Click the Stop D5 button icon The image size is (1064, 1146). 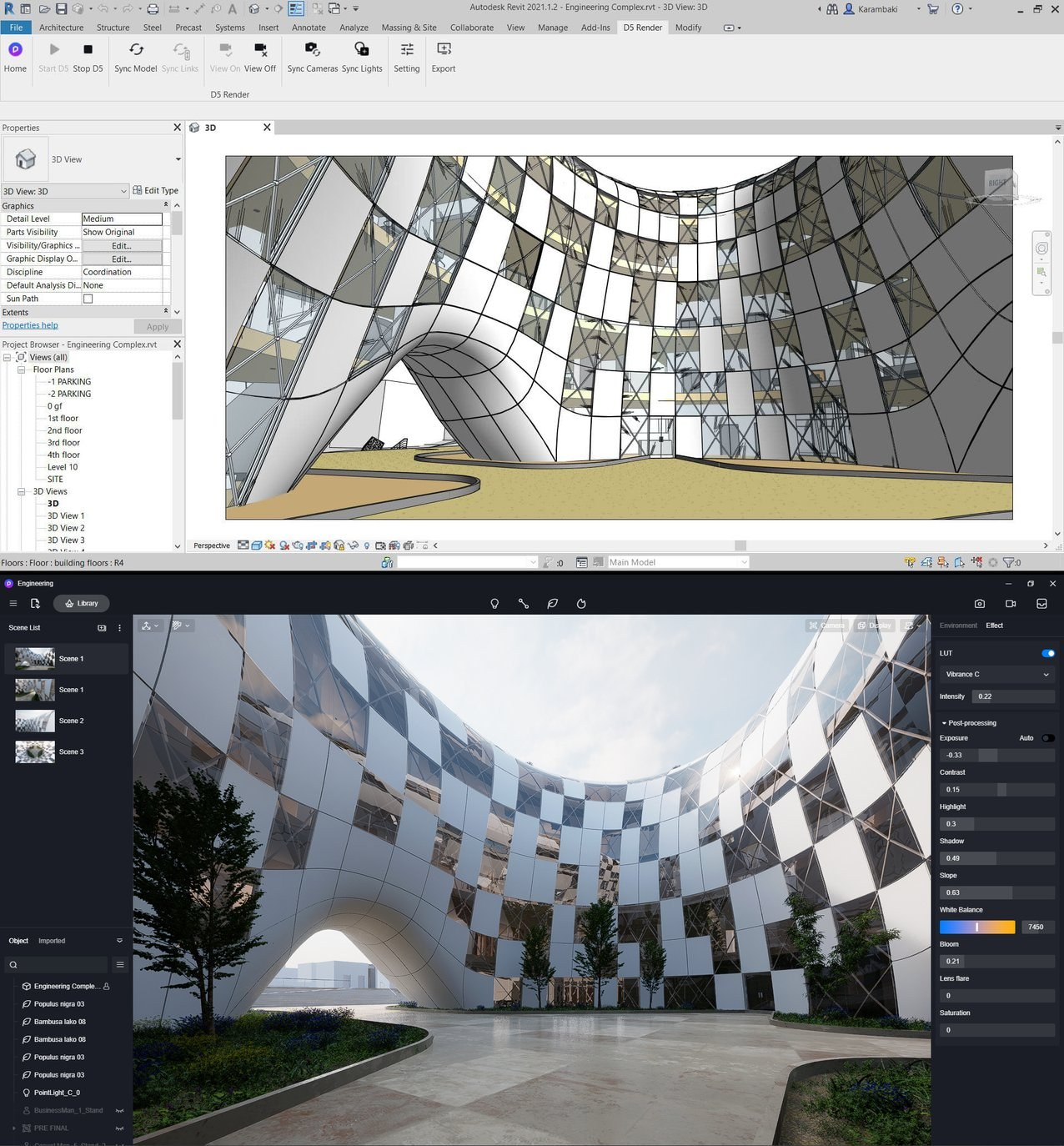(x=88, y=50)
